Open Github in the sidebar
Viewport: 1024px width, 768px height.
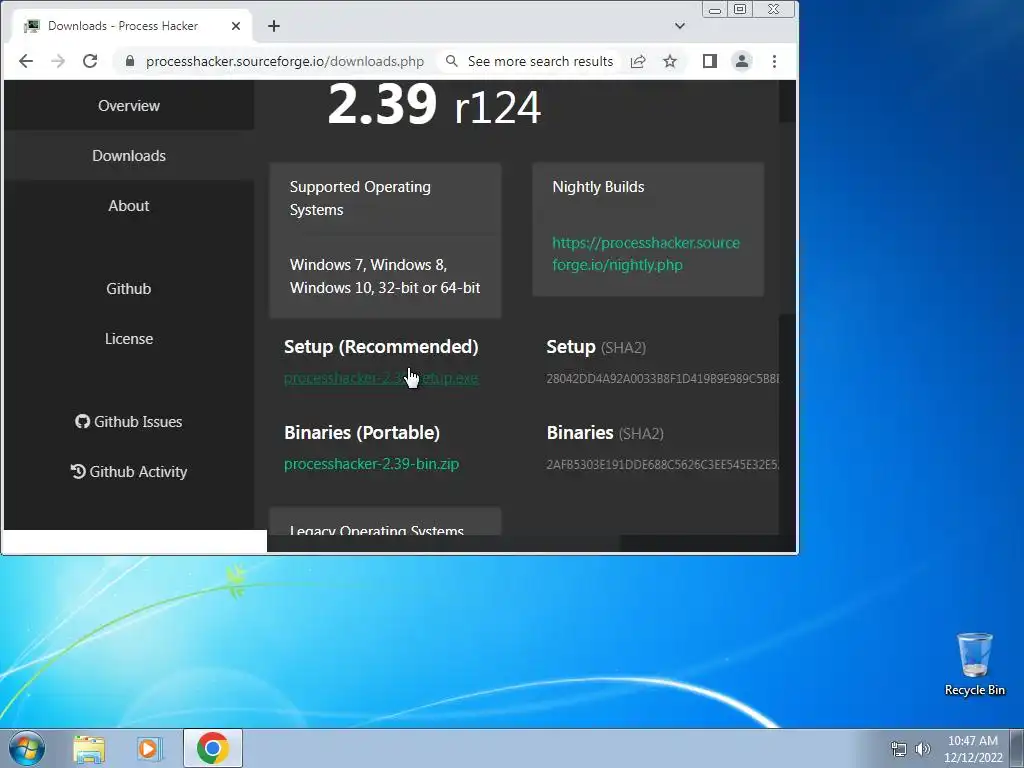(x=129, y=289)
